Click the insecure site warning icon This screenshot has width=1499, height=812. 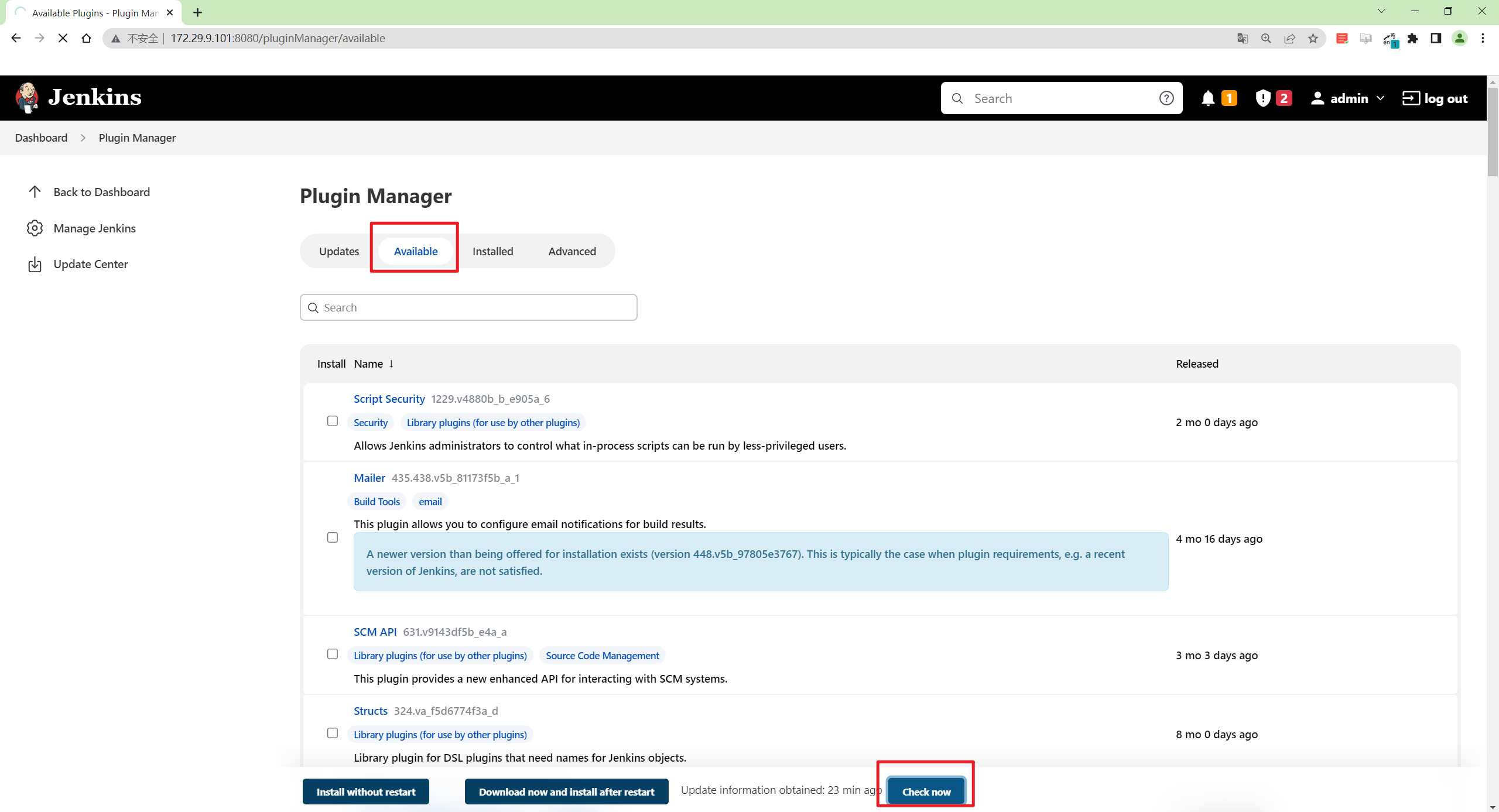116,39
